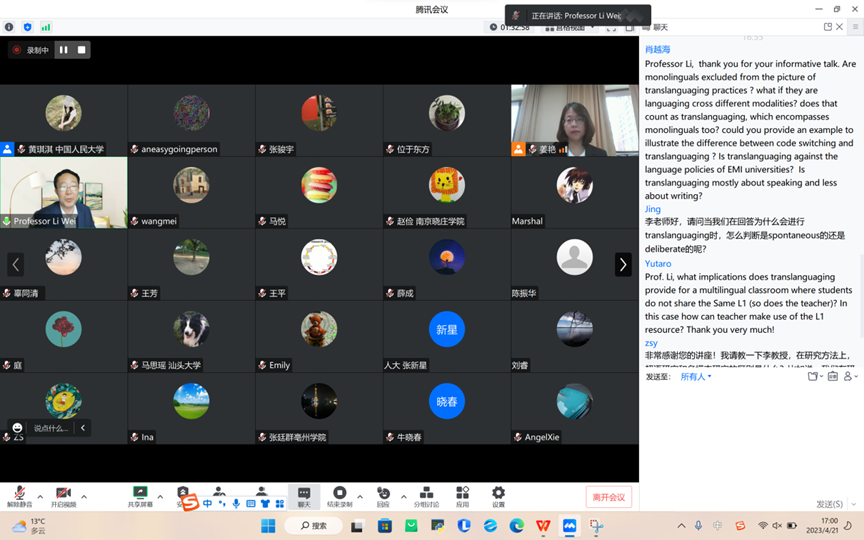This screenshot has width=864, height=540.
Task: Turn on the camera video
Action: 63,496
